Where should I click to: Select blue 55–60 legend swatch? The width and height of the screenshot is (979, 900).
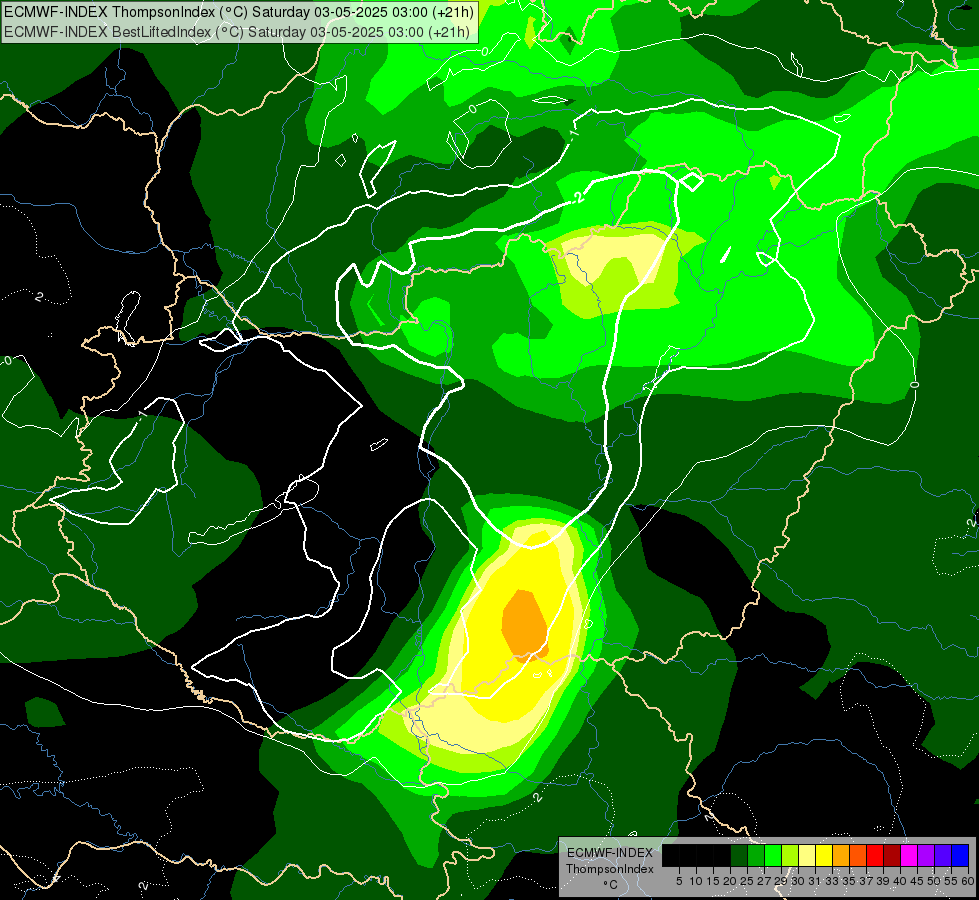[960, 855]
